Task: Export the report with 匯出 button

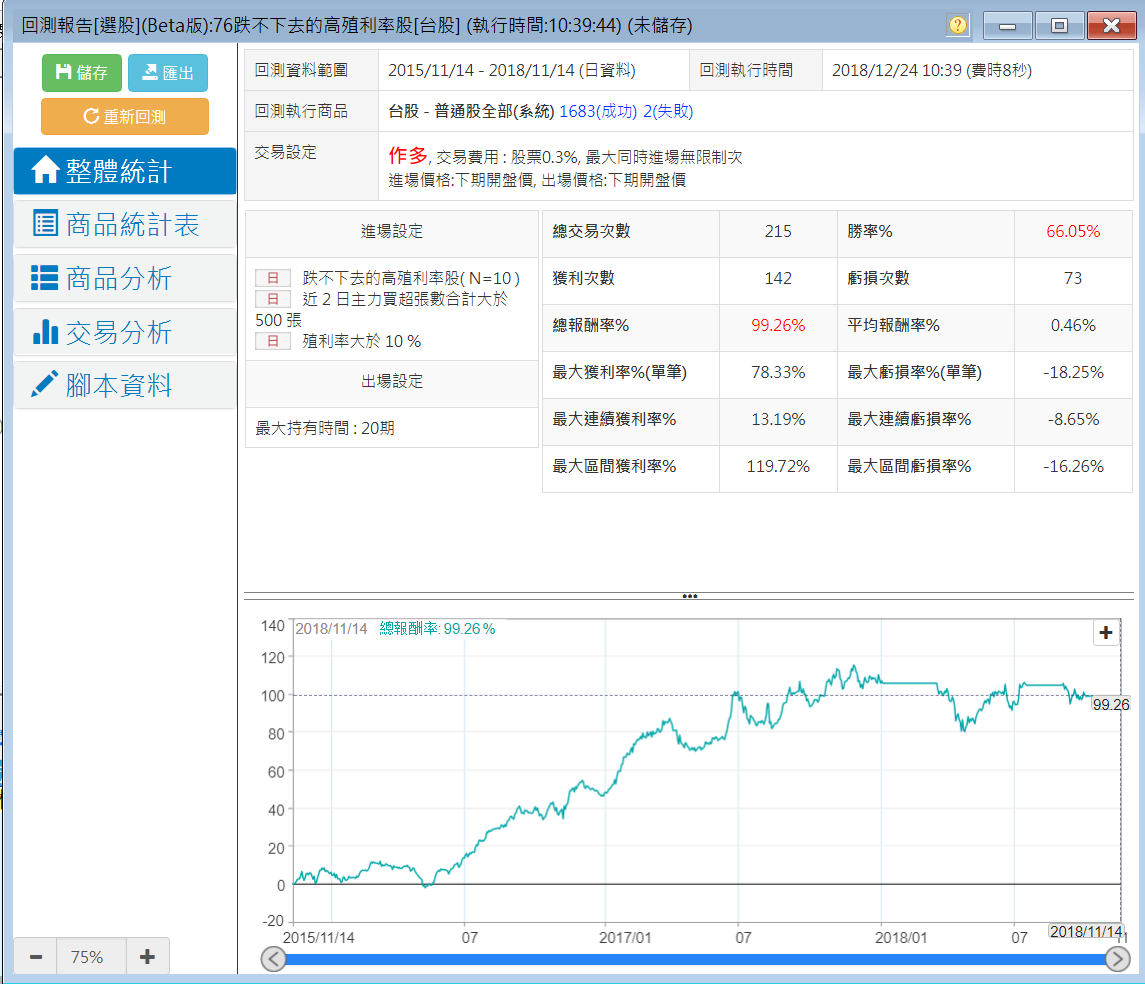Action: [x=167, y=73]
